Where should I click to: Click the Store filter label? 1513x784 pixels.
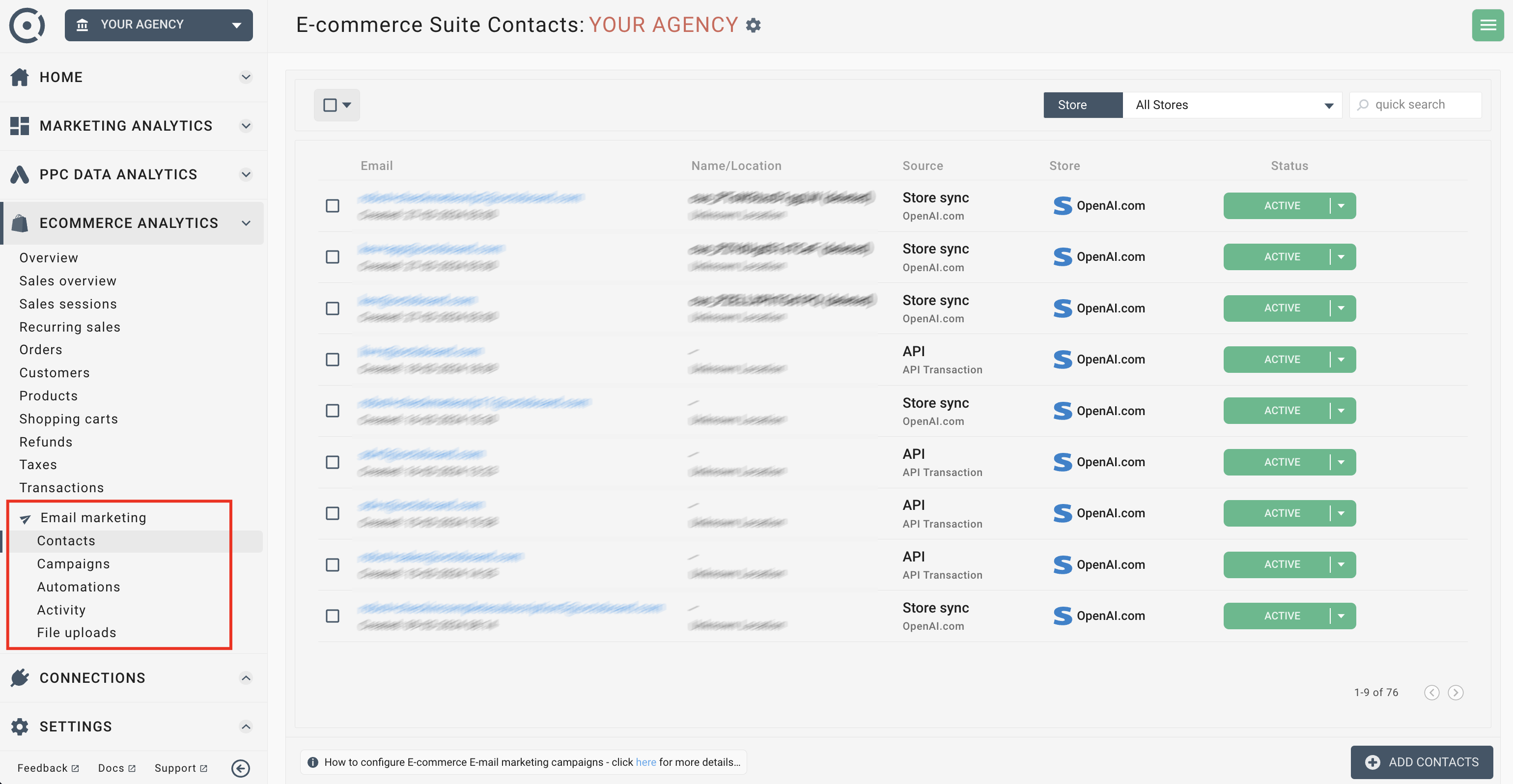pos(1083,105)
